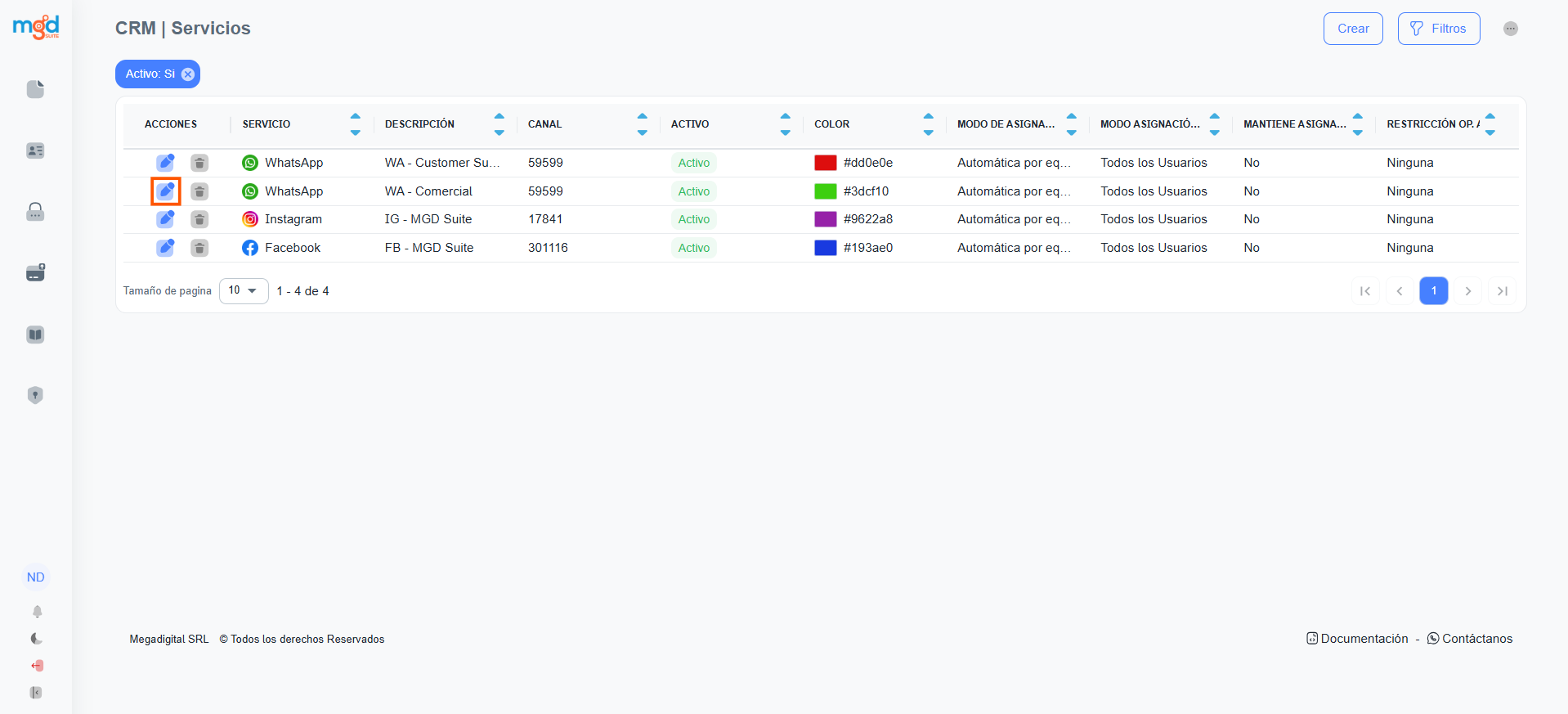Open the page size dropdown
Screen dimensions: 1568x714
tap(244, 290)
